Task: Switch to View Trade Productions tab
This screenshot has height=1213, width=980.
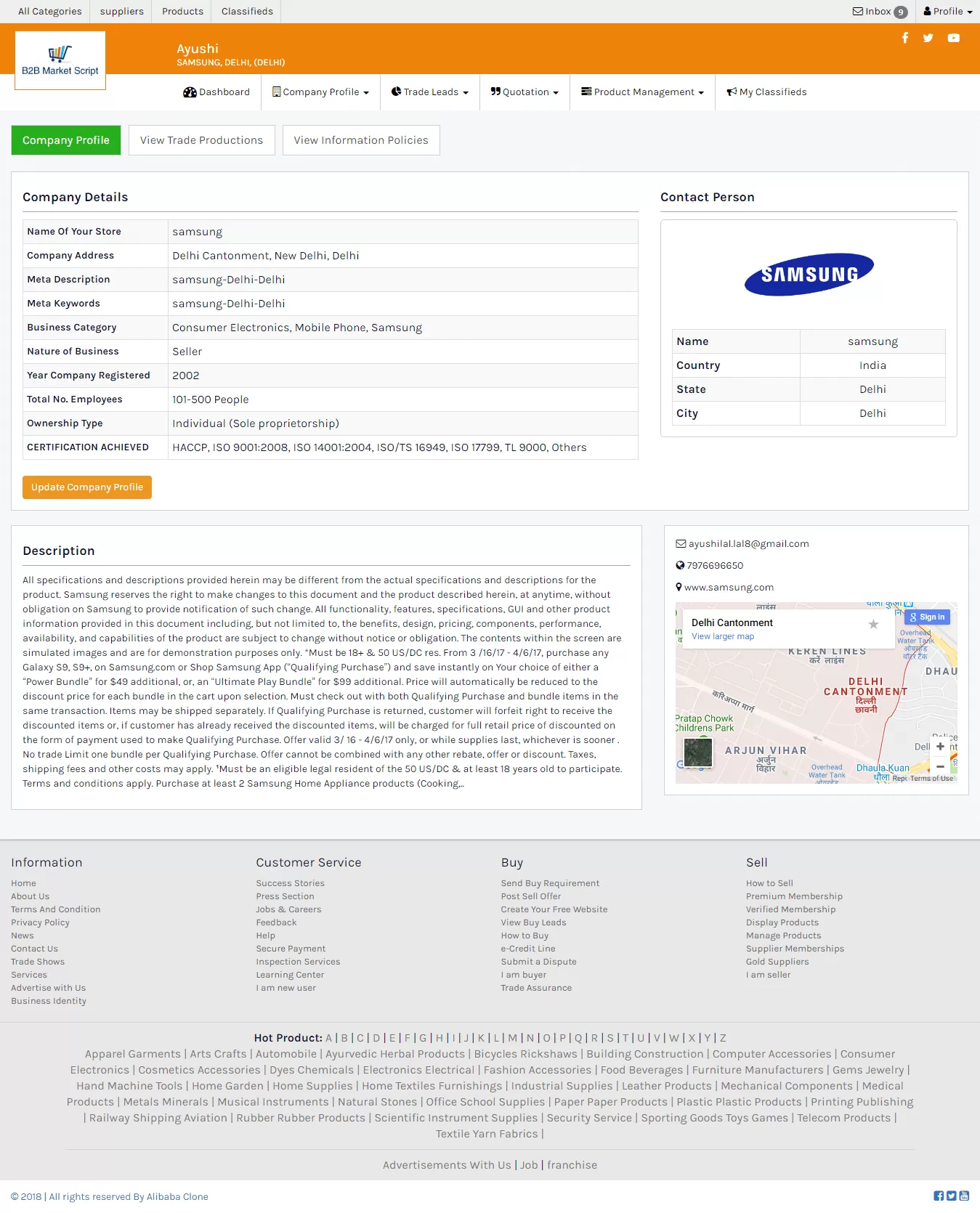Action: tap(201, 140)
